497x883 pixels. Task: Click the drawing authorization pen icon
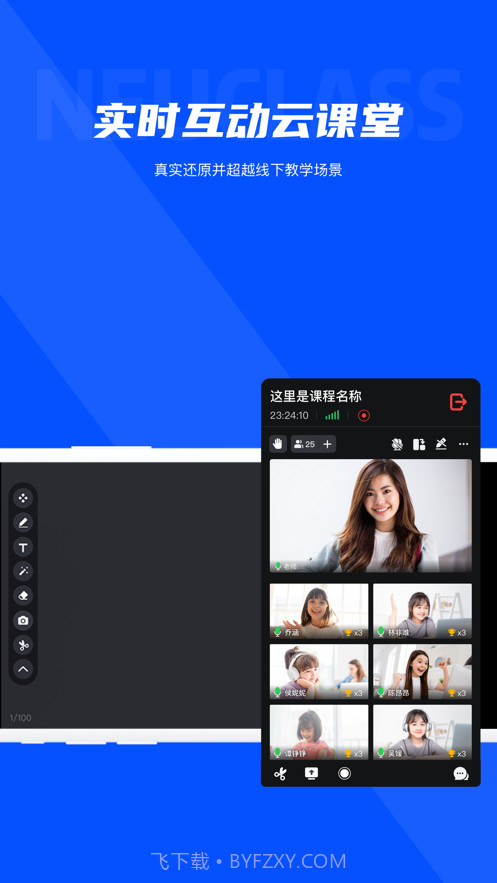[441, 444]
